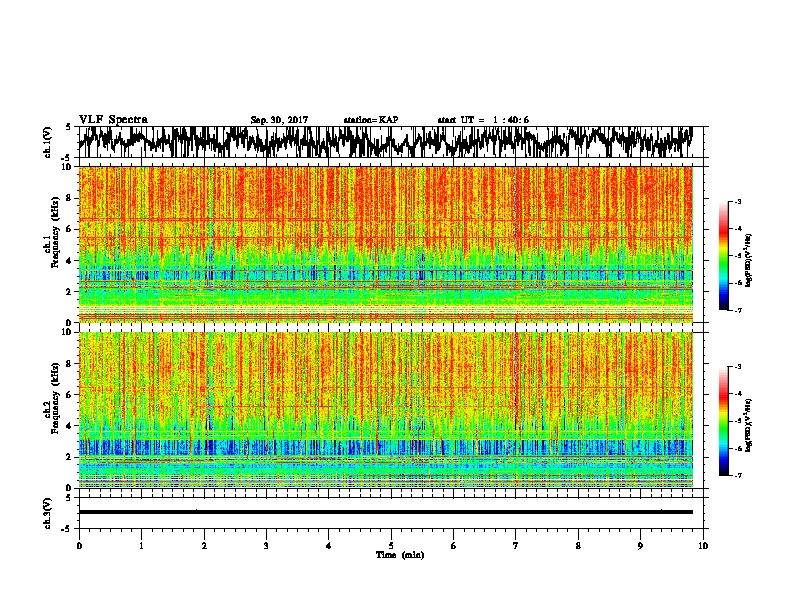The height and width of the screenshot is (612, 792).
Task: Click time axis tick label "1"
Action: point(141,546)
